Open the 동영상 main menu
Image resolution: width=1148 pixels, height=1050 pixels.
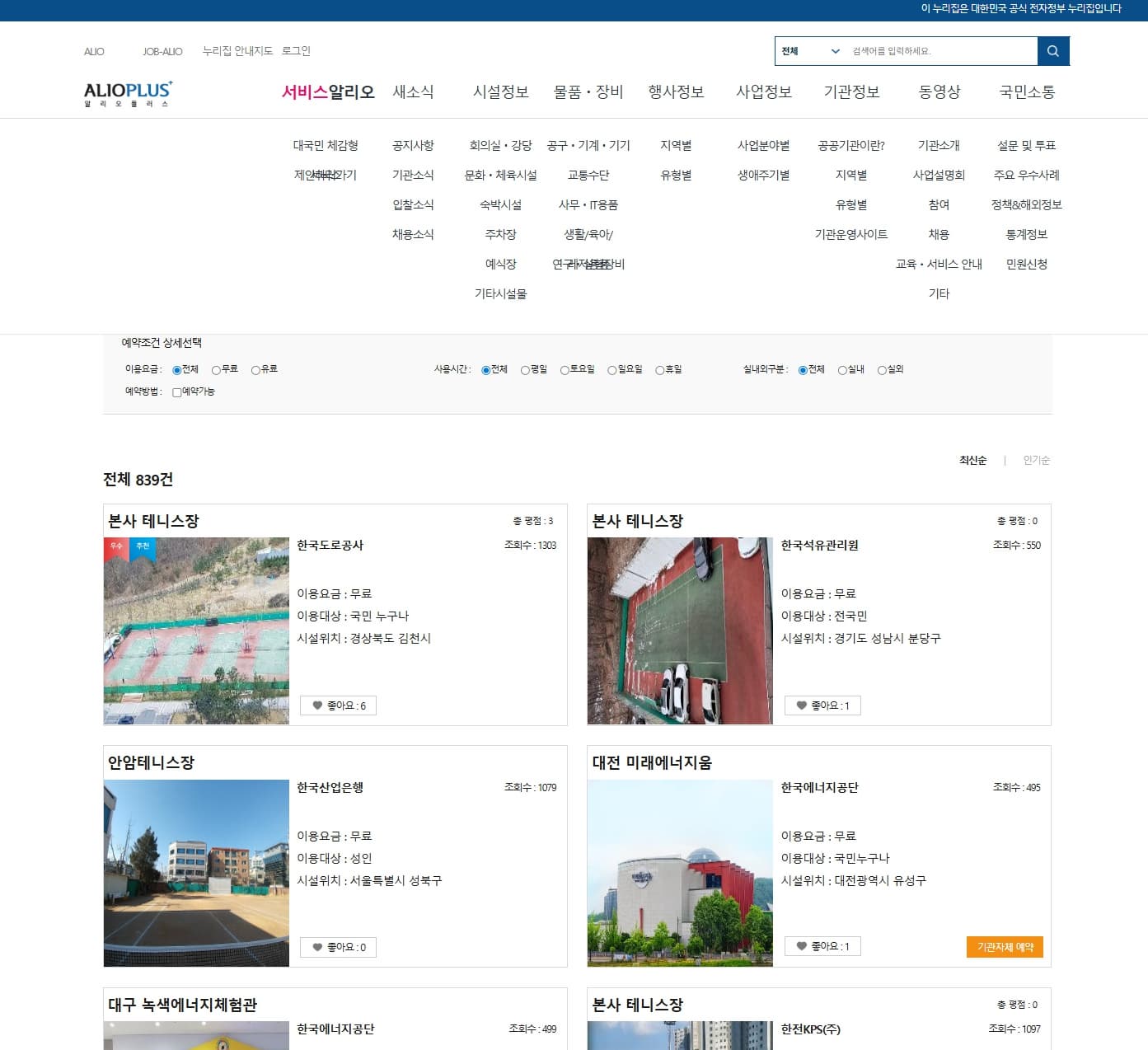pos(939,91)
